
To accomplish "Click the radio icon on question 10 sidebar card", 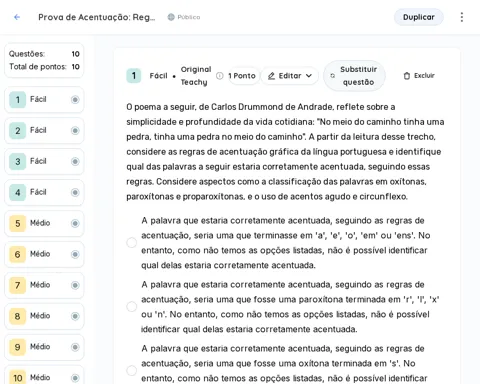I will 75,378.
